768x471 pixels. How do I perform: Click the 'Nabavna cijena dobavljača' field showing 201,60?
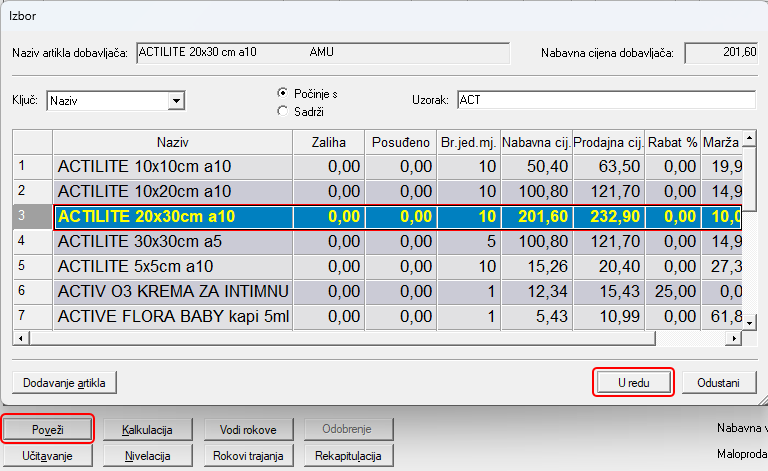[x=721, y=52]
